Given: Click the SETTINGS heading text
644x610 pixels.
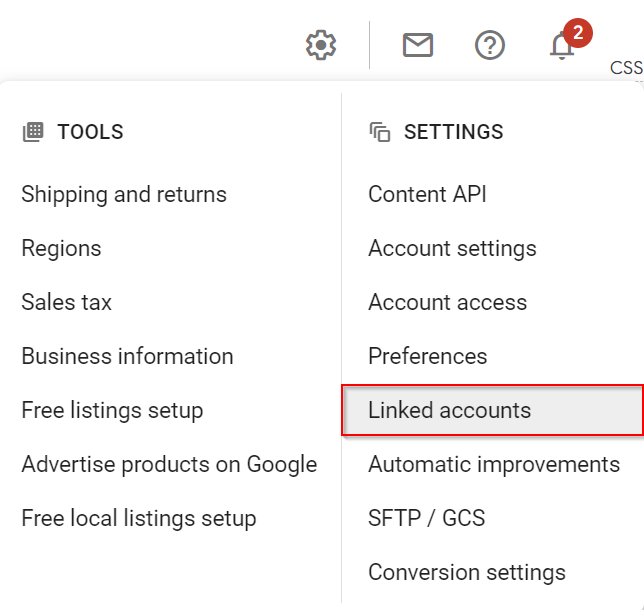Looking at the screenshot, I should tap(453, 132).
